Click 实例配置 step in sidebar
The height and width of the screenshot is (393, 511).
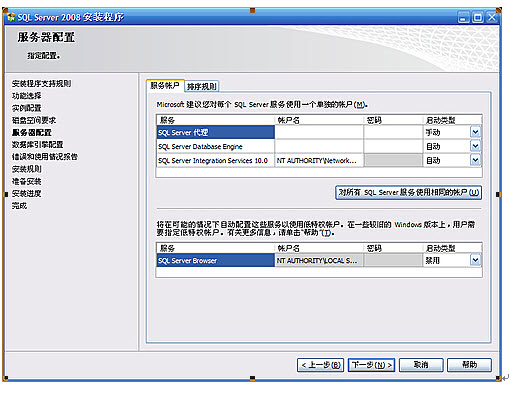[x=27, y=108]
